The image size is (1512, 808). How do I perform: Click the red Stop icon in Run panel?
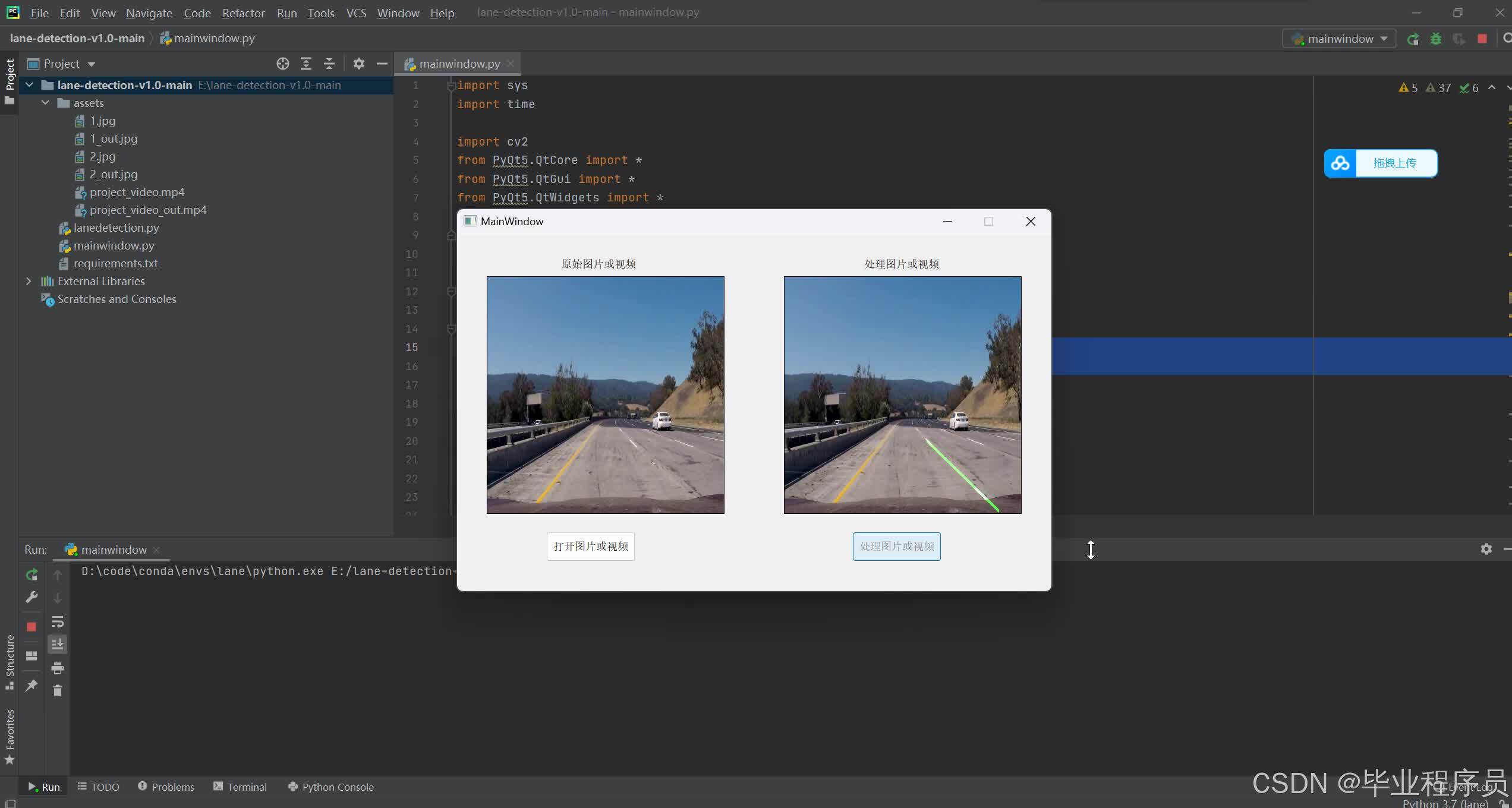[31, 626]
